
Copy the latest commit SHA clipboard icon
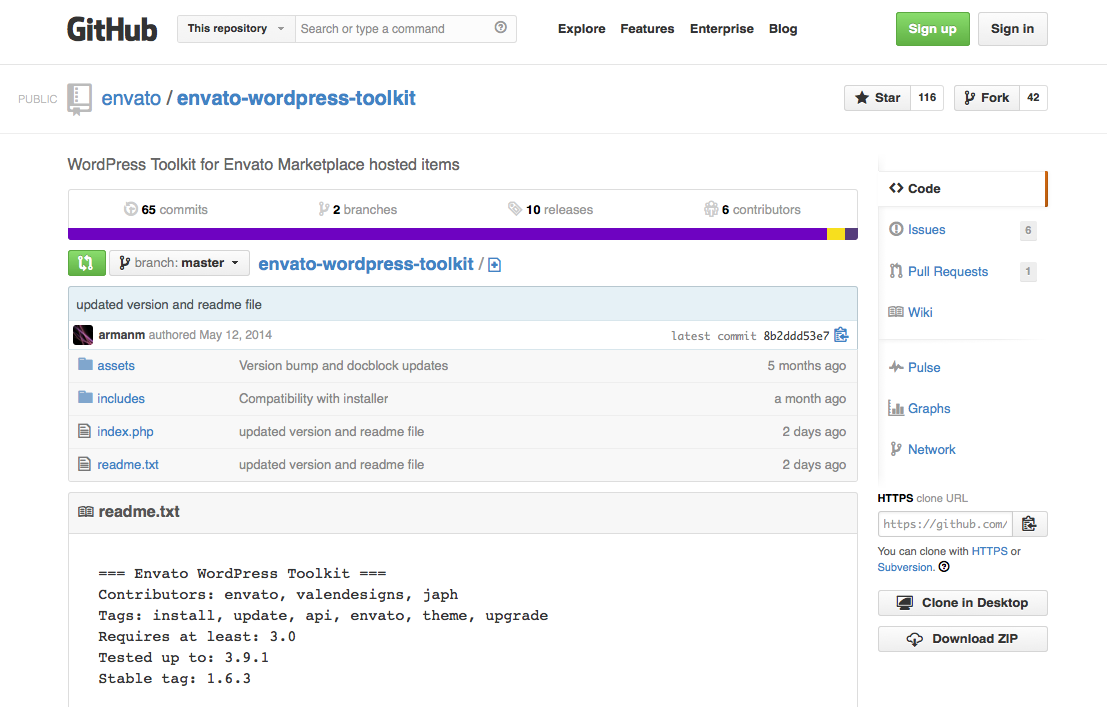pos(841,335)
